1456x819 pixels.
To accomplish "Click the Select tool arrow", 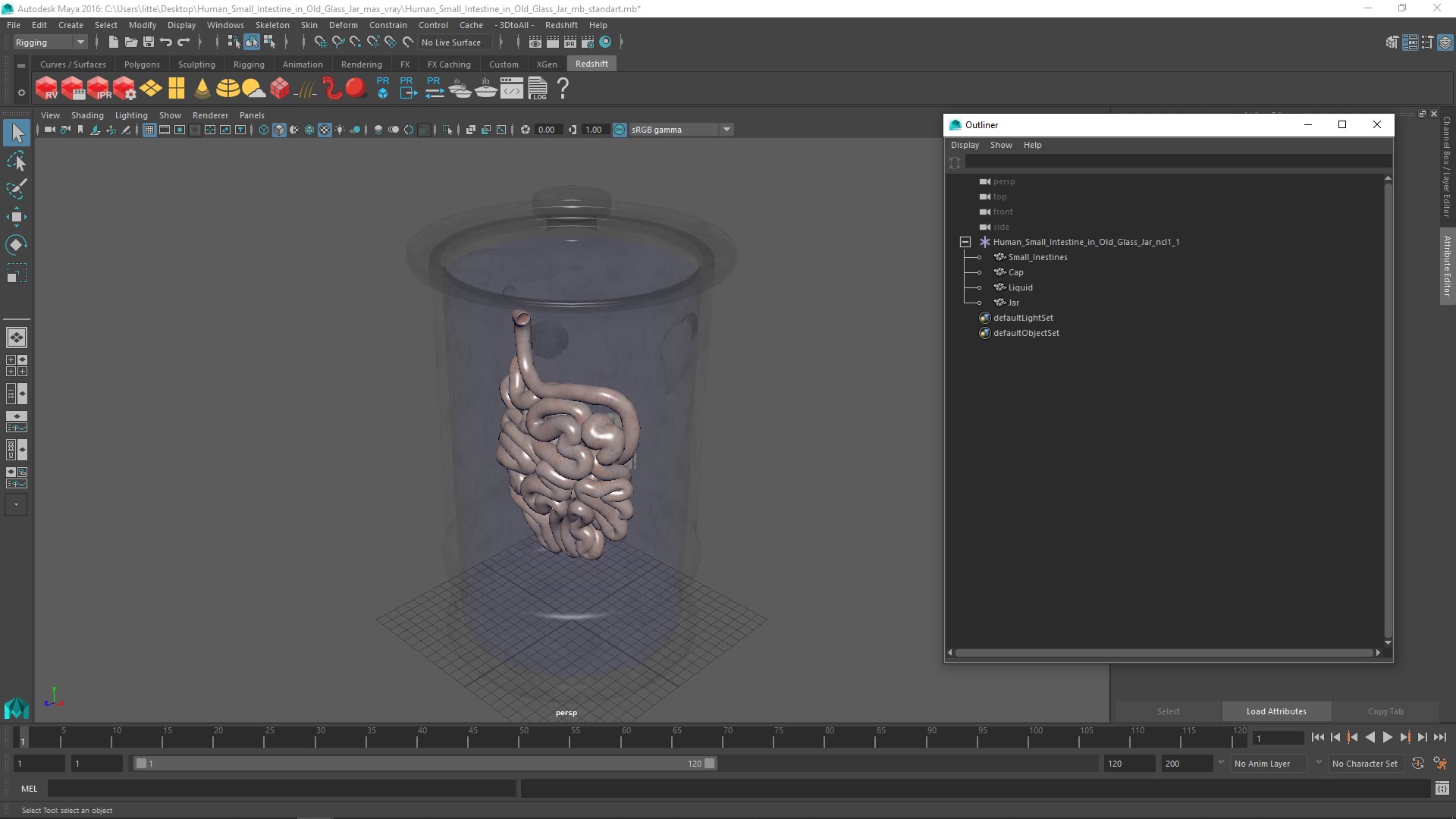I will pos(16,133).
